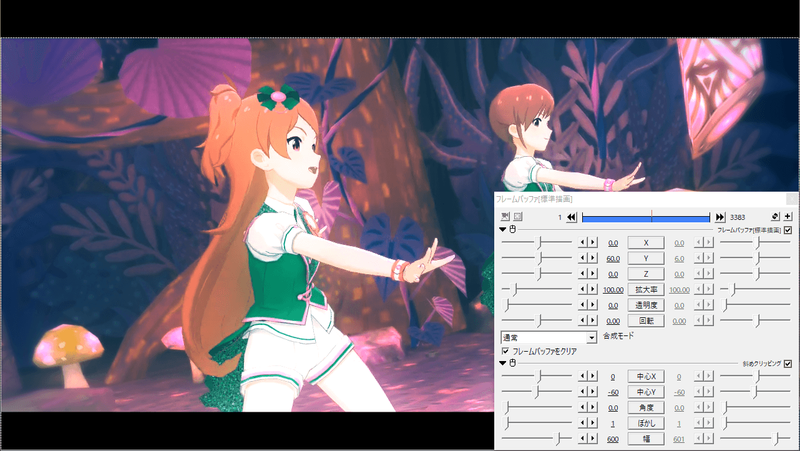The image size is (800, 451).
Task: Decrease left Y value with left arrow
Action: pyautogui.click(x=582, y=258)
